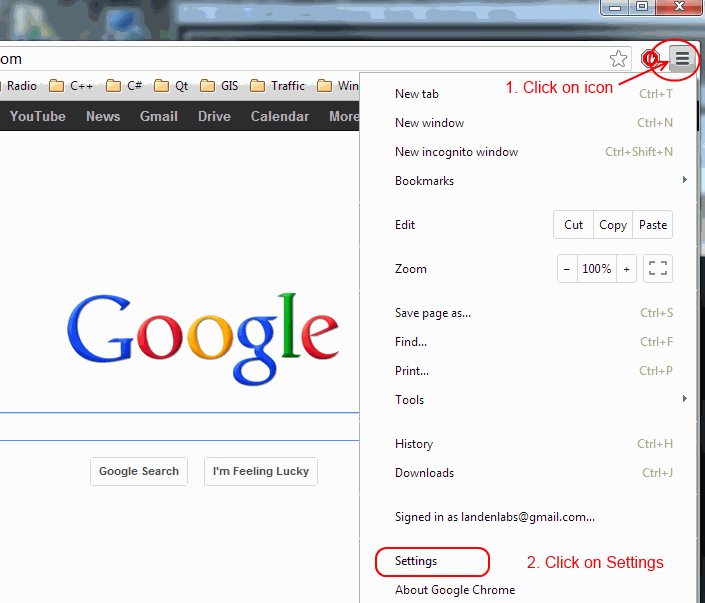705x603 pixels.
Task: Select Print... from the menu
Action: click(528, 371)
